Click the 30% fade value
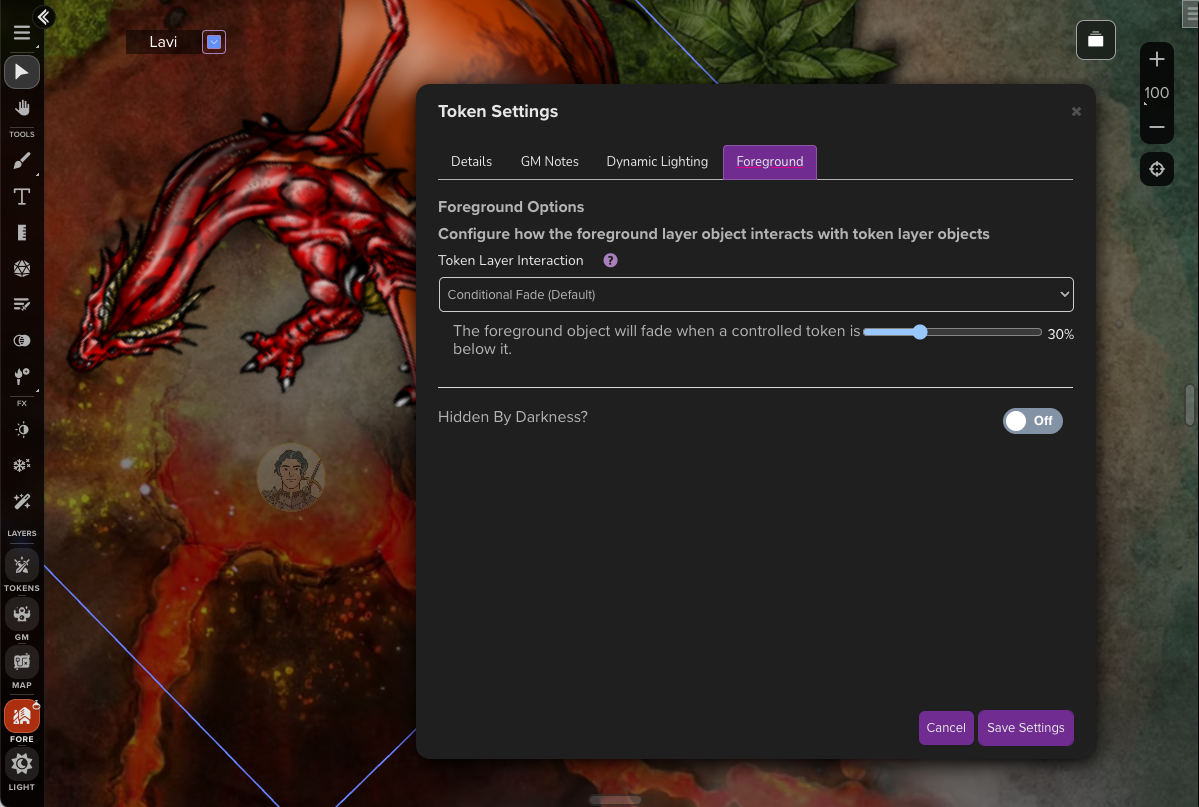The height and width of the screenshot is (807, 1199). pyautogui.click(x=1061, y=334)
